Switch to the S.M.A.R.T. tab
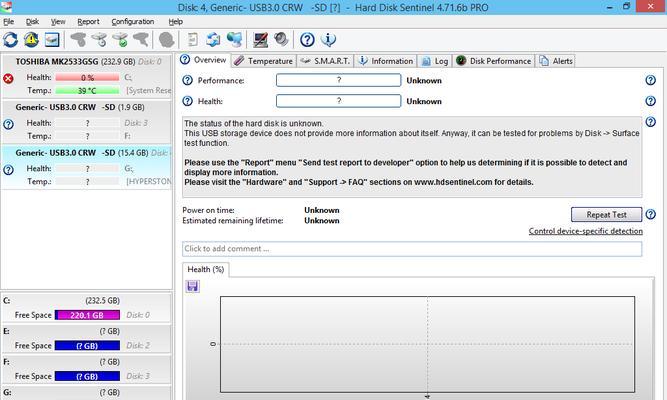667x400 pixels. point(325,61)
